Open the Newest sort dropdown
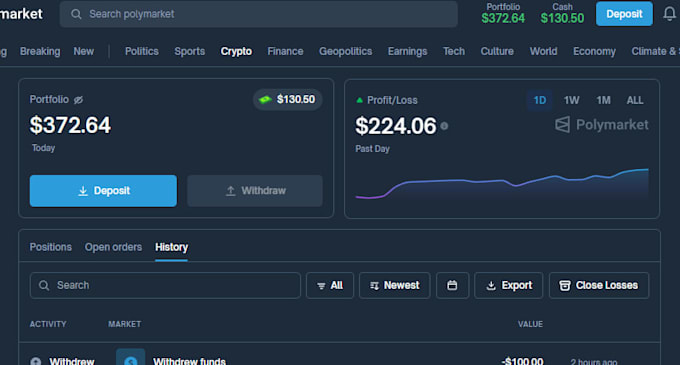Screen dimensions: 680x365 point(395,285)
